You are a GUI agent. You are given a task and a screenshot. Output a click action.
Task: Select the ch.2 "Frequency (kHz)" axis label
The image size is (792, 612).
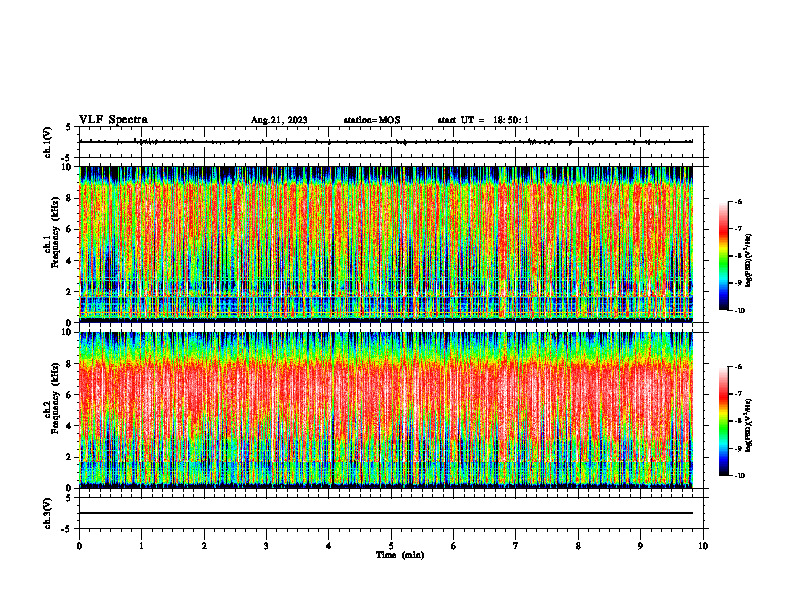[x=56, y=398]
